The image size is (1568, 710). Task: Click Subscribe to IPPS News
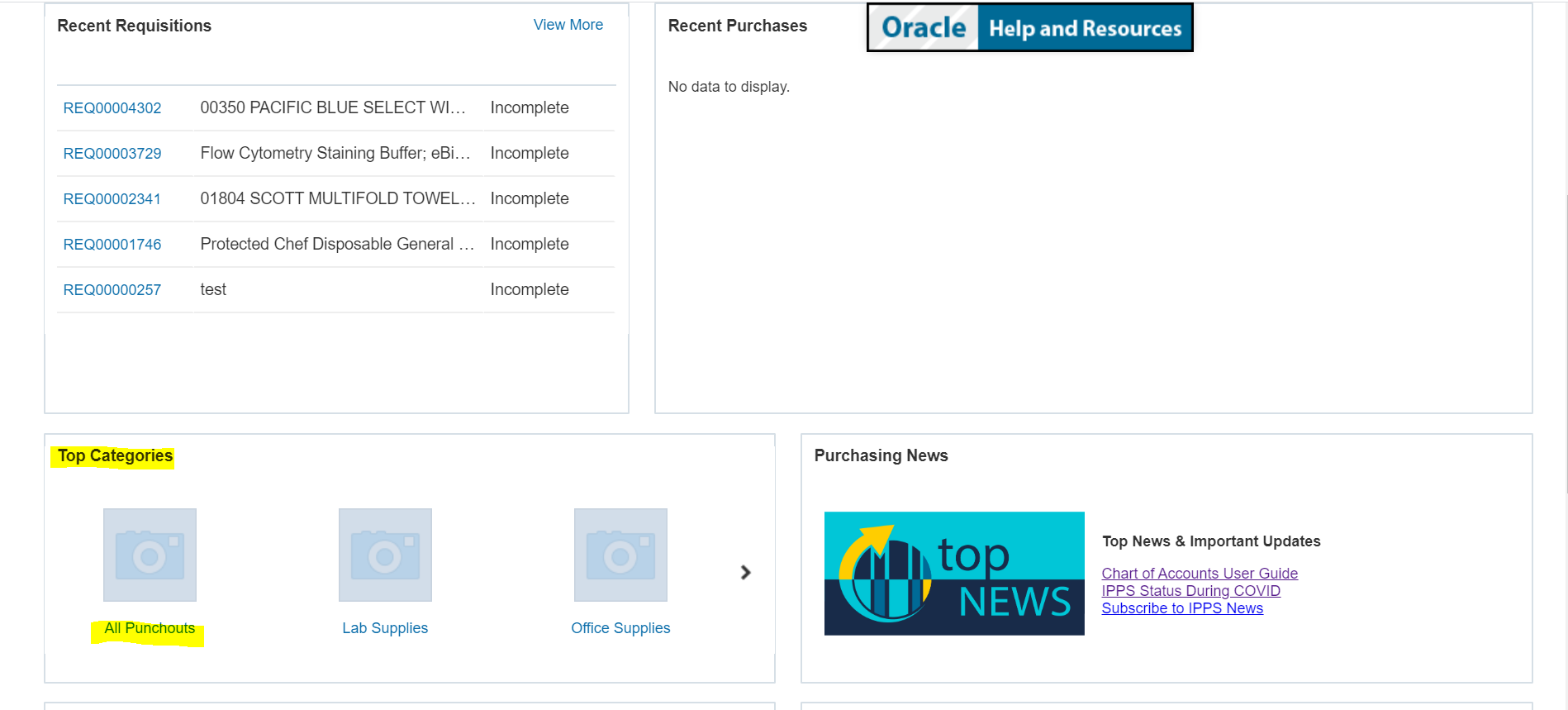point(1182,608)
